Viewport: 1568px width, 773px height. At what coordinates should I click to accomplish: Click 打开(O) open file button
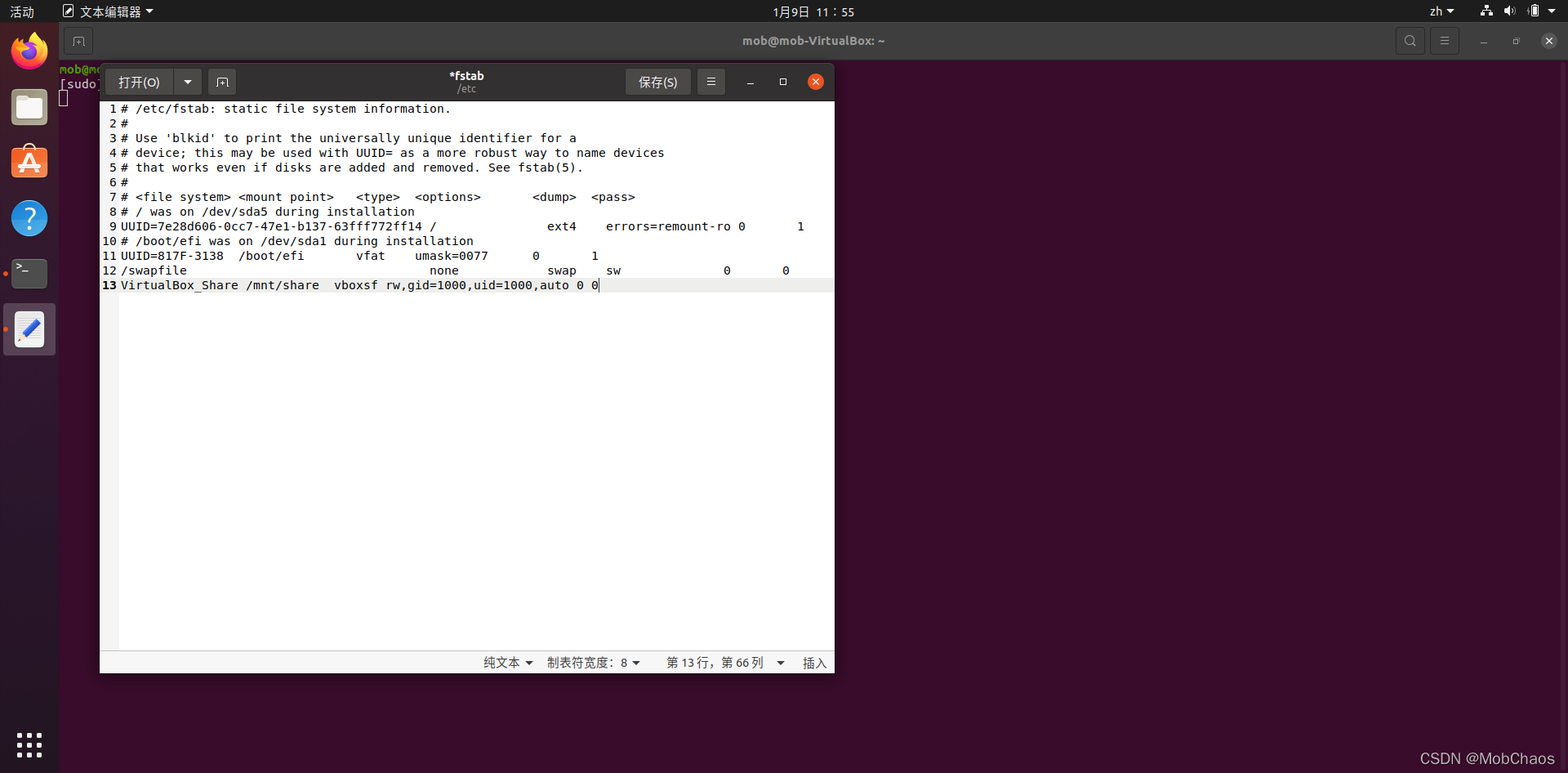coord(139,82)
